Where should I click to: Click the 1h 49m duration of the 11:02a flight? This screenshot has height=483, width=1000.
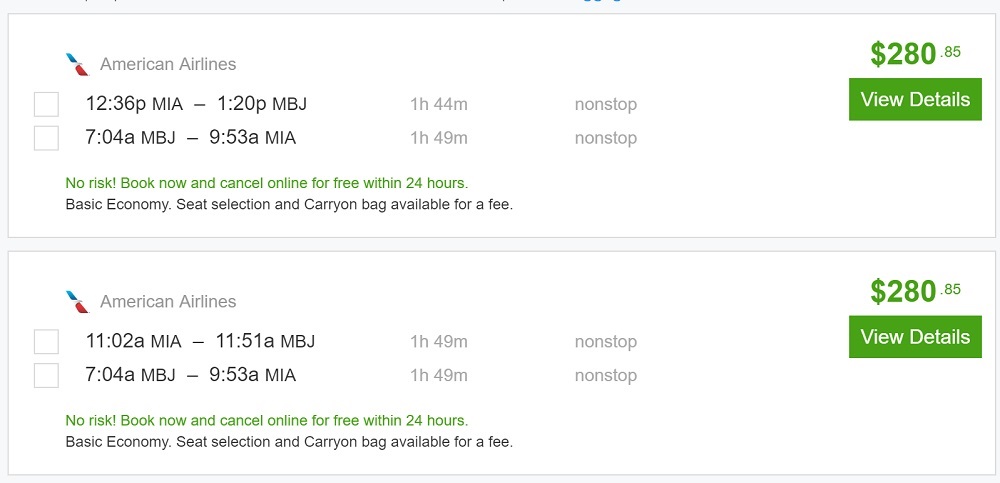(438, 342)
